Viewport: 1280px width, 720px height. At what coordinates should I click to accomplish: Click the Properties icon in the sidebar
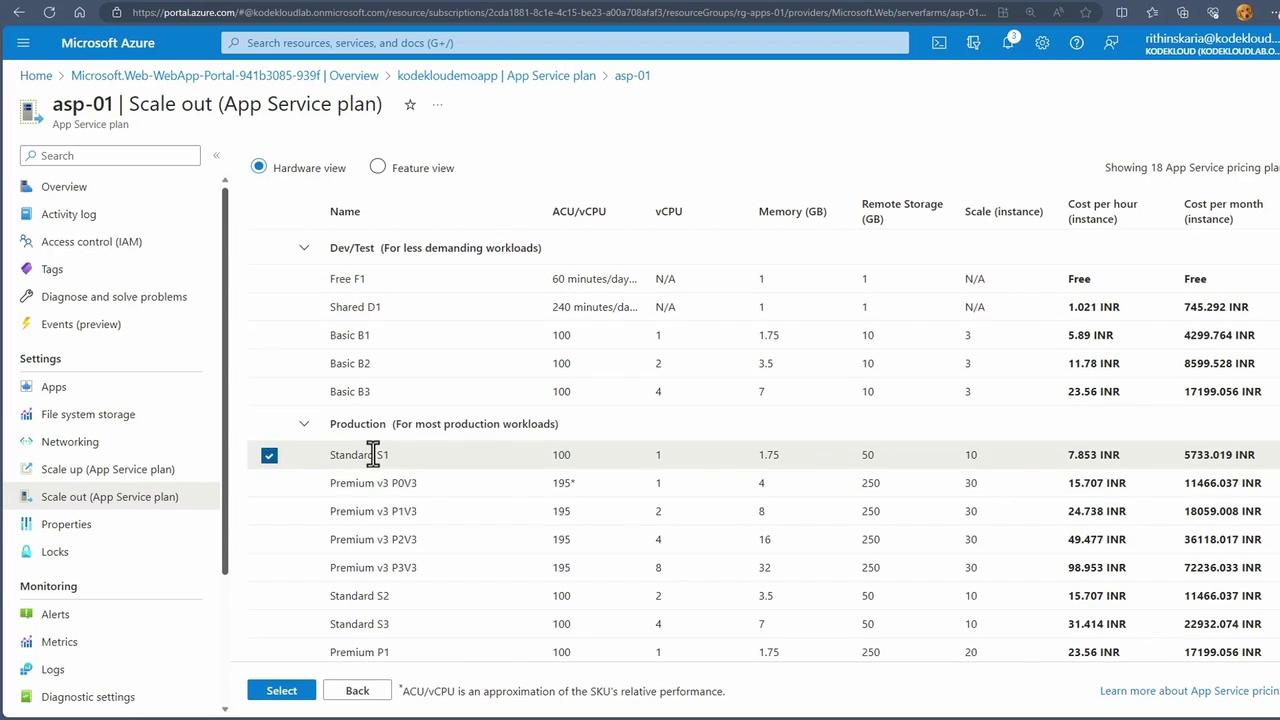tap(27, 524)
